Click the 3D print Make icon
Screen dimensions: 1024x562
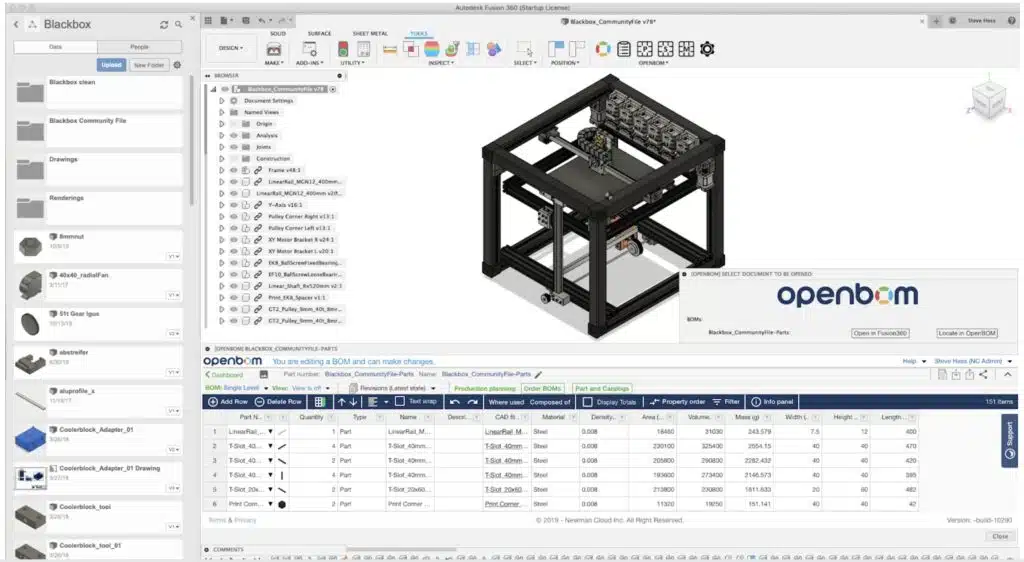point(274,50)
